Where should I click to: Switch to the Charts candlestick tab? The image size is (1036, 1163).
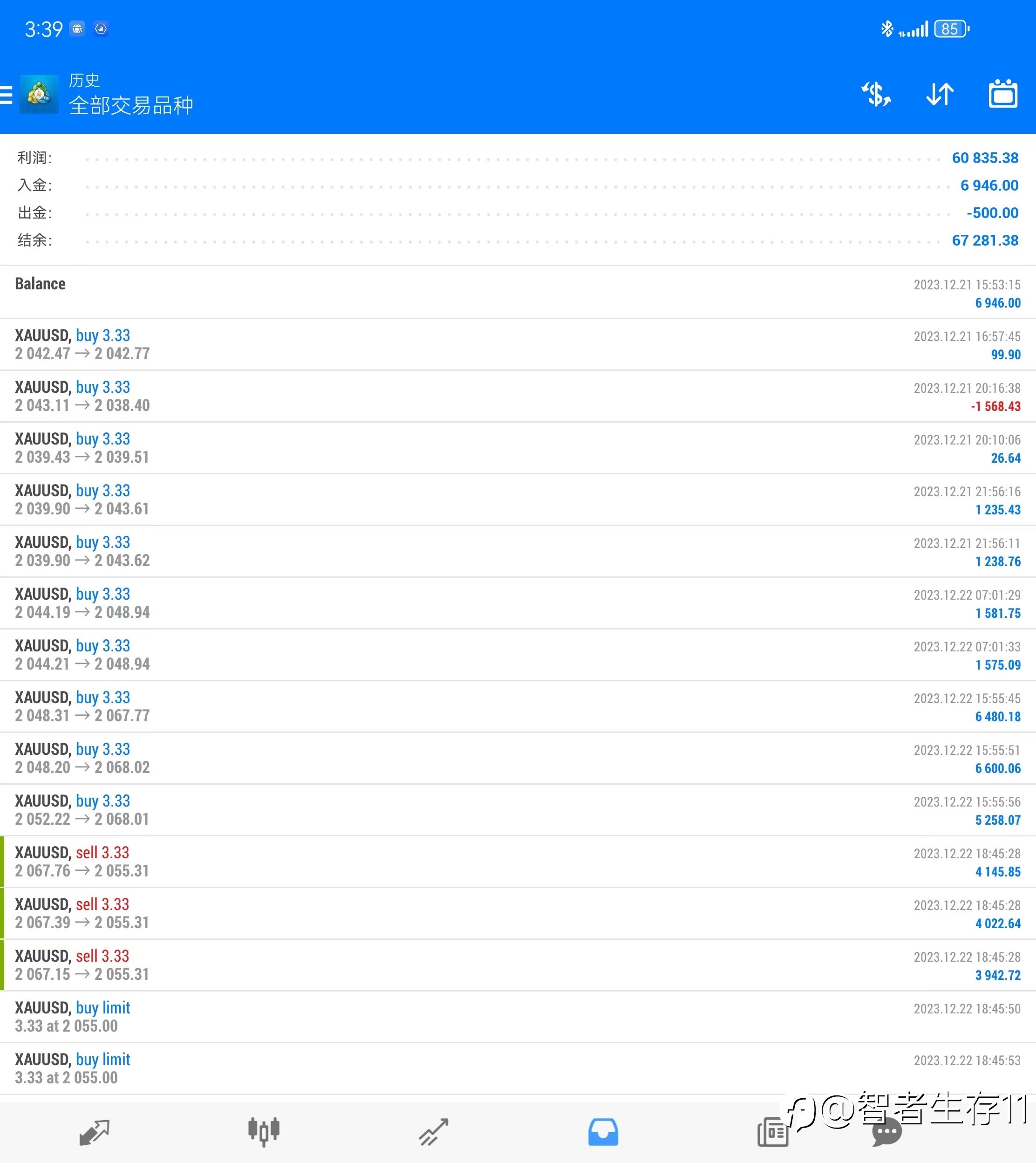(x=264, y=1132)
